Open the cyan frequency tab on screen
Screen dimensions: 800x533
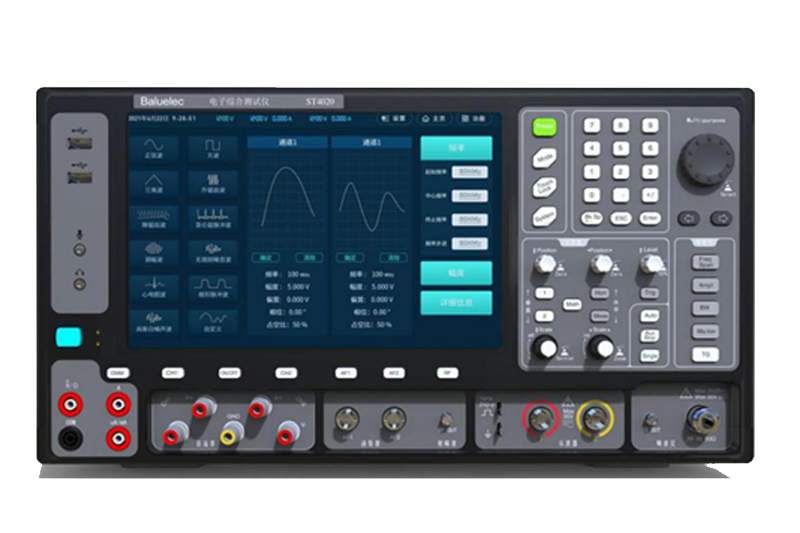456,148
